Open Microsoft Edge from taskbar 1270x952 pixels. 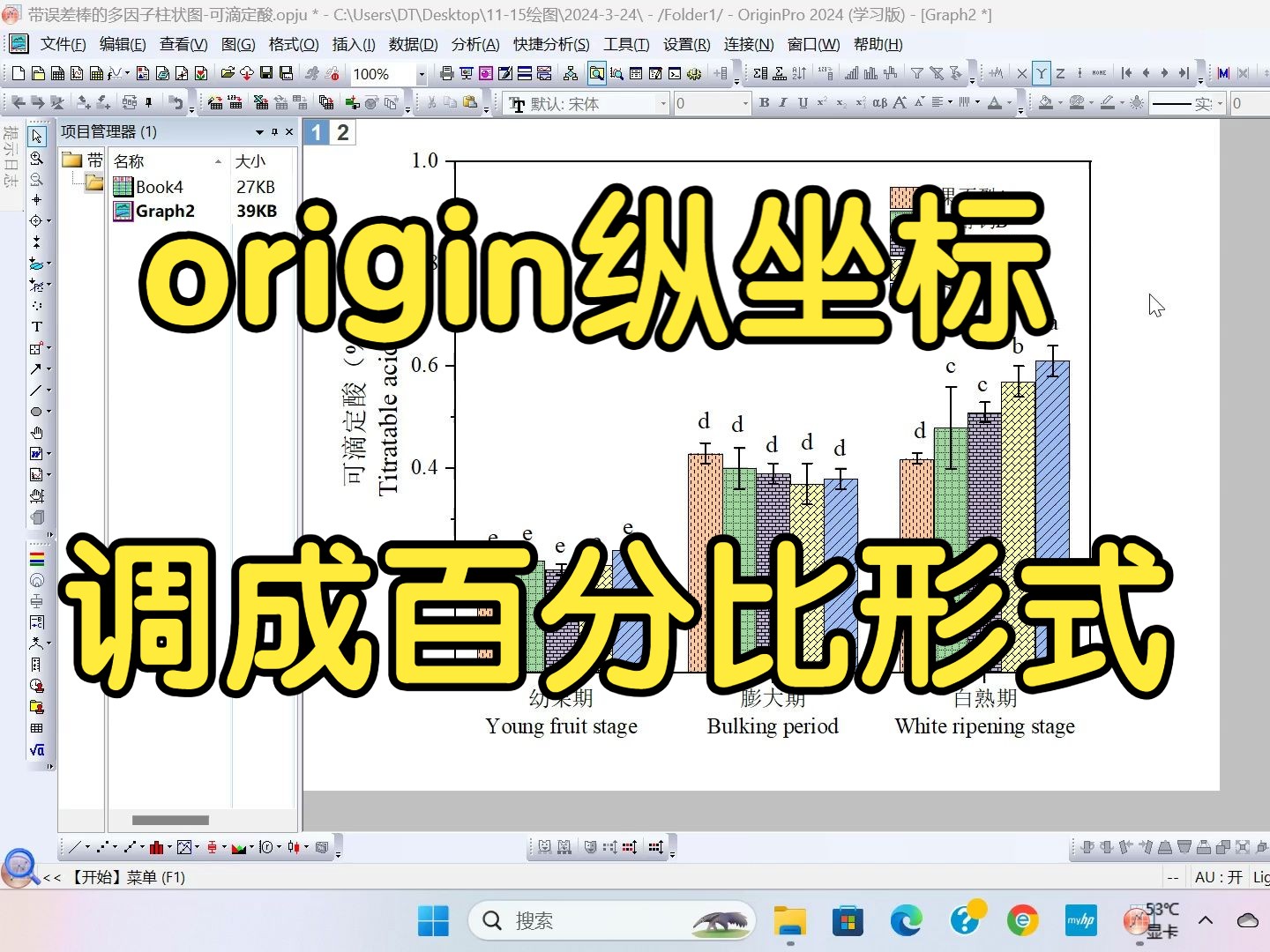tap(906, 921)
